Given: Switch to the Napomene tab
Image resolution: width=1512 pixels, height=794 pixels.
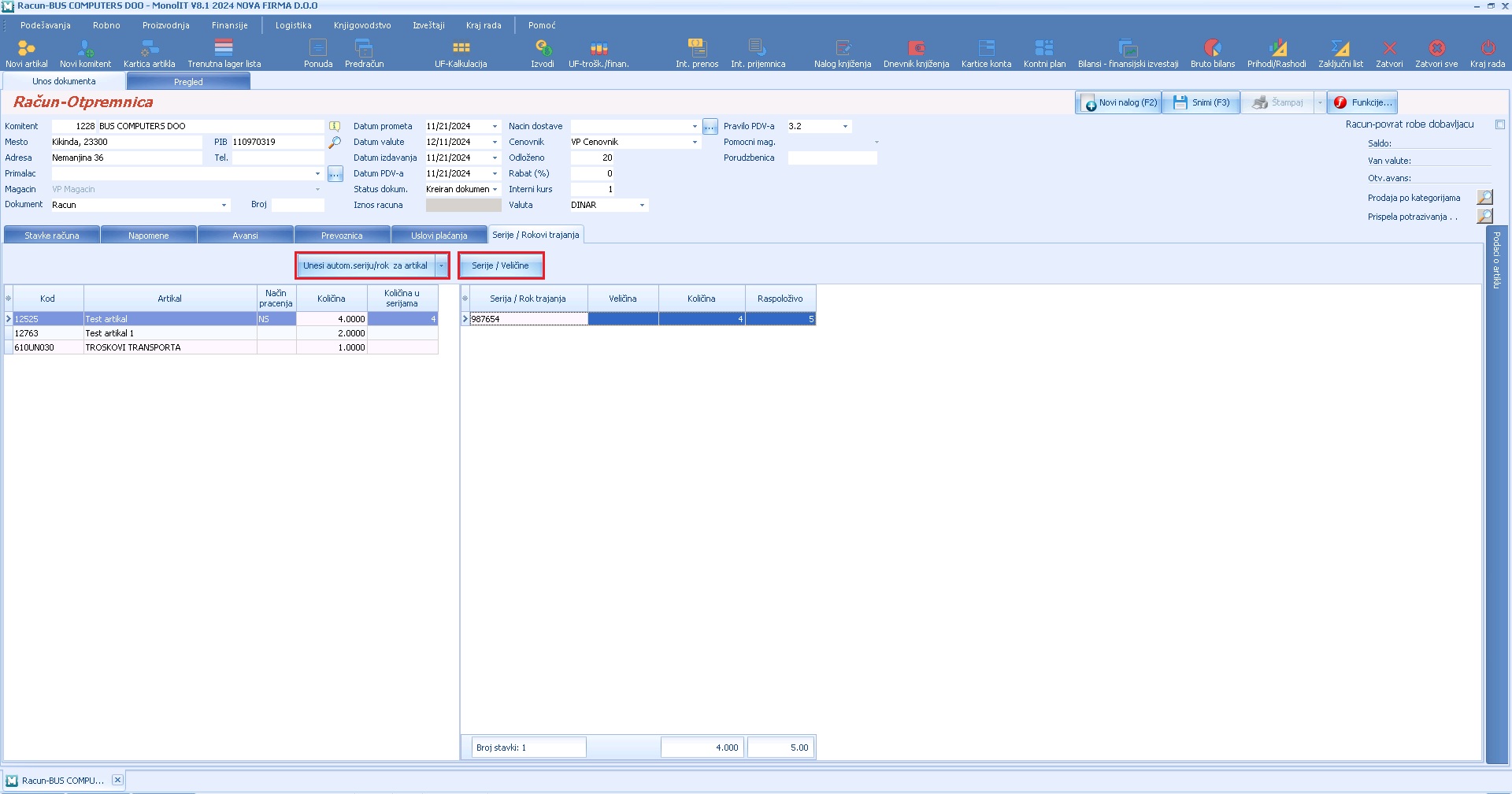Looking at the screenshot, I should point(149,235).
